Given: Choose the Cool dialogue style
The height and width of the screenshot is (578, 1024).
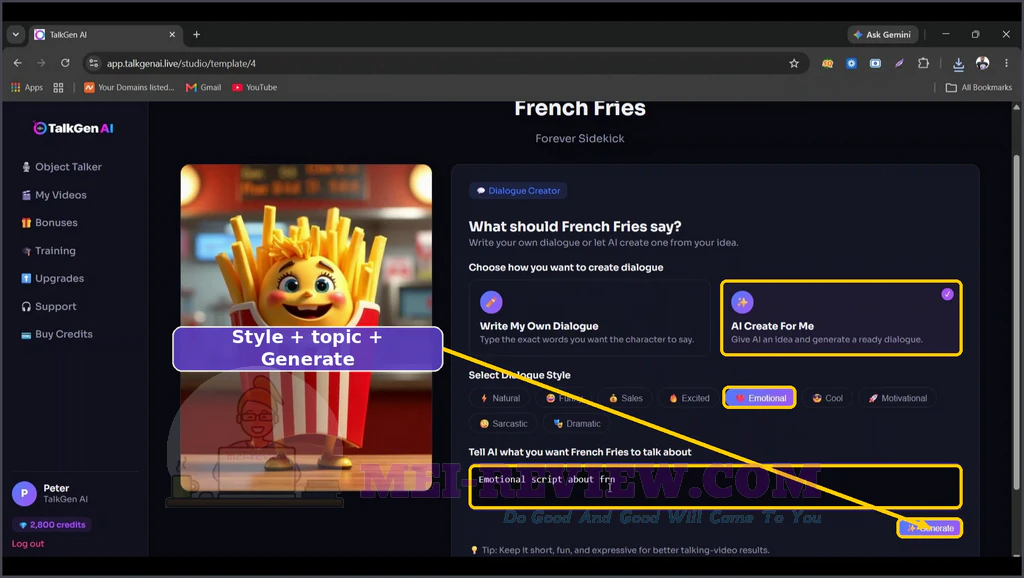Looking at the screenshot, I should pyautogui.click(x=827, y=398).
